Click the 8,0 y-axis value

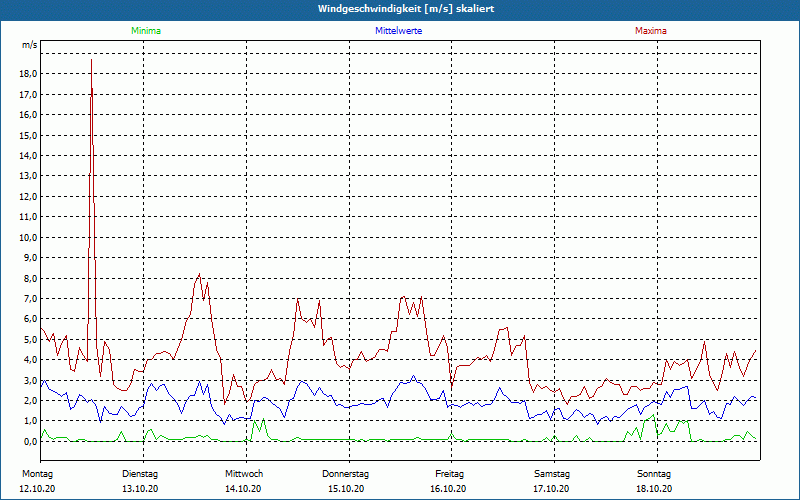tap(30, 278)
